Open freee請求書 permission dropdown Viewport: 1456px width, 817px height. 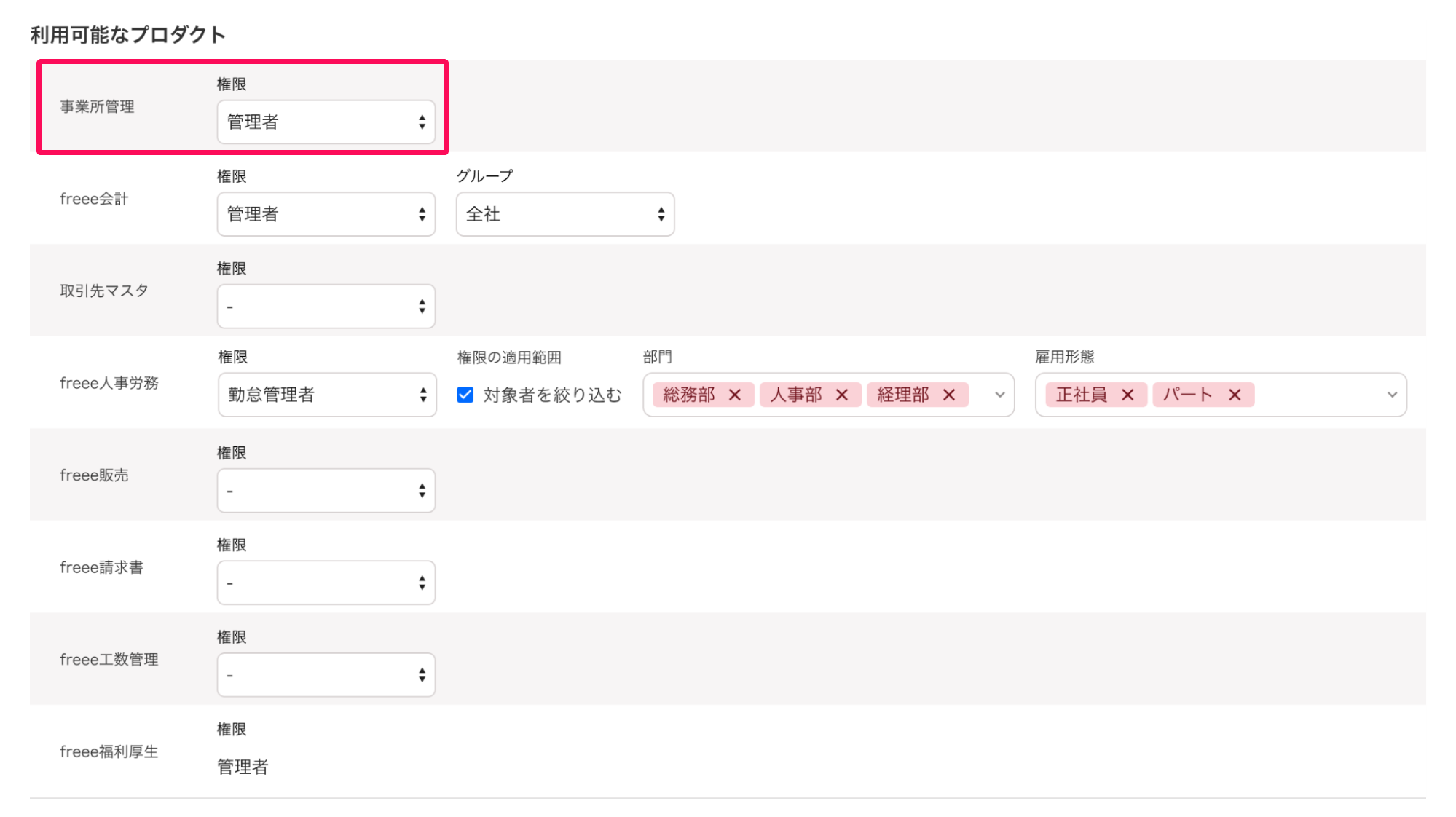[x=326, y=583]
